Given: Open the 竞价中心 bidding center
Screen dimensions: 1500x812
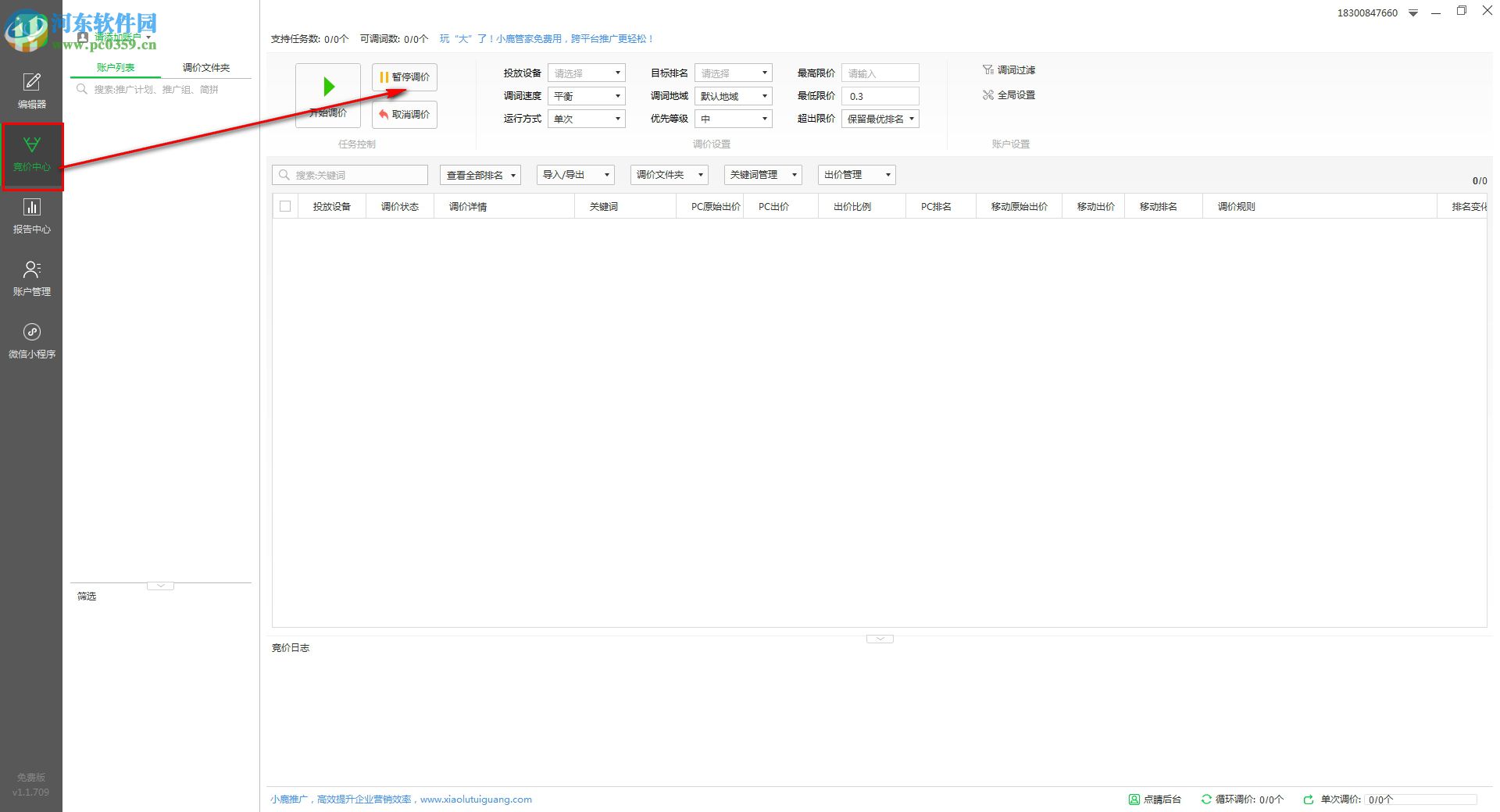Looking at the screenshot, I should pyautogui.click(x=31, y=154).
